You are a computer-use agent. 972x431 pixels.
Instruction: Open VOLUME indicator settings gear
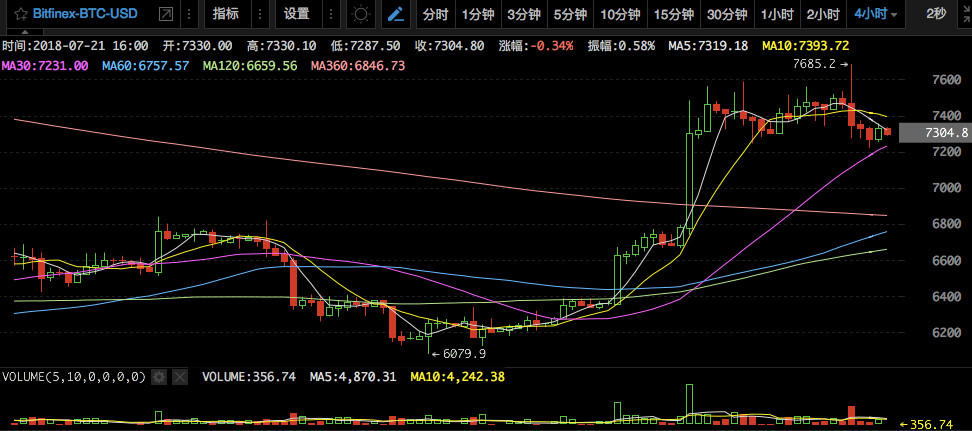(159, 376)
